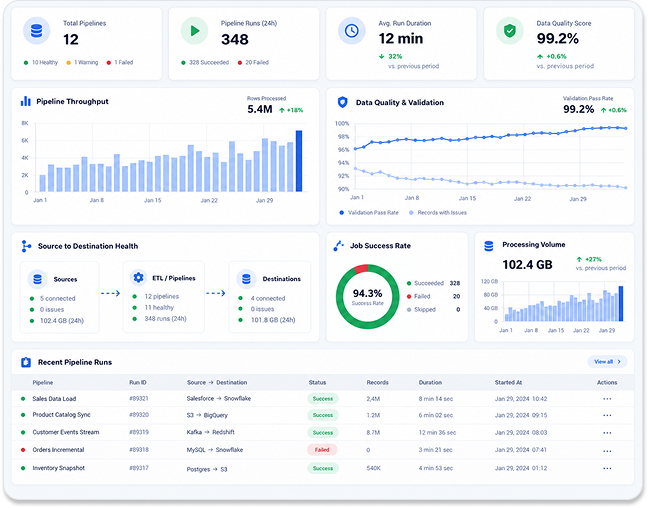This screenshot has width=648, height=508.
Task: Click the Product Catalog Sync pipeline name
Action: coord(61,415)
